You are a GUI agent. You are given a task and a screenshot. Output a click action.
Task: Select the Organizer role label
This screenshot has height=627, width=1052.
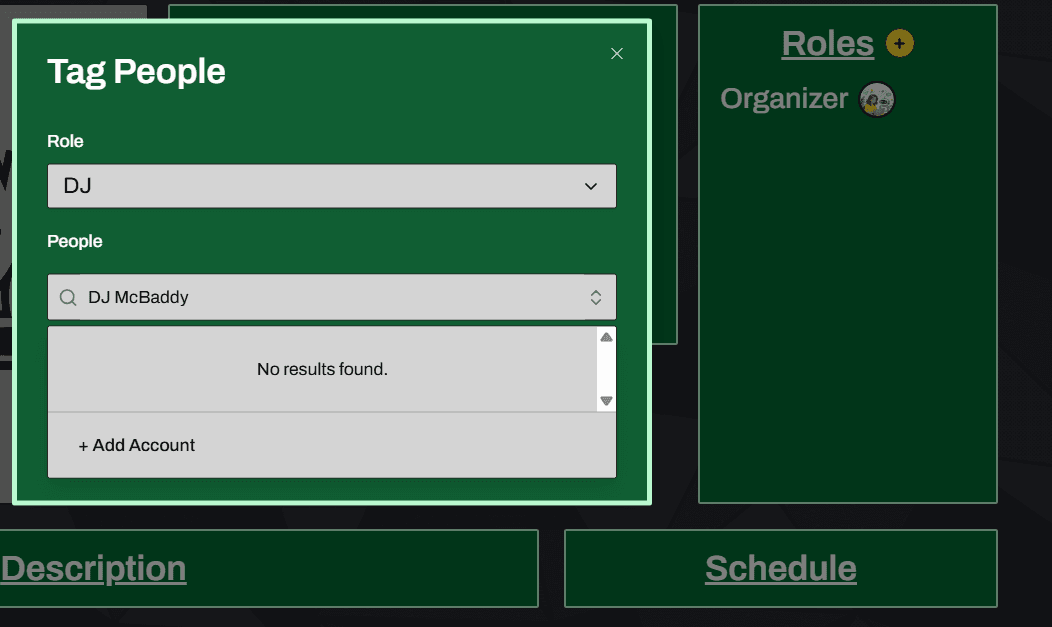(784, 99)
